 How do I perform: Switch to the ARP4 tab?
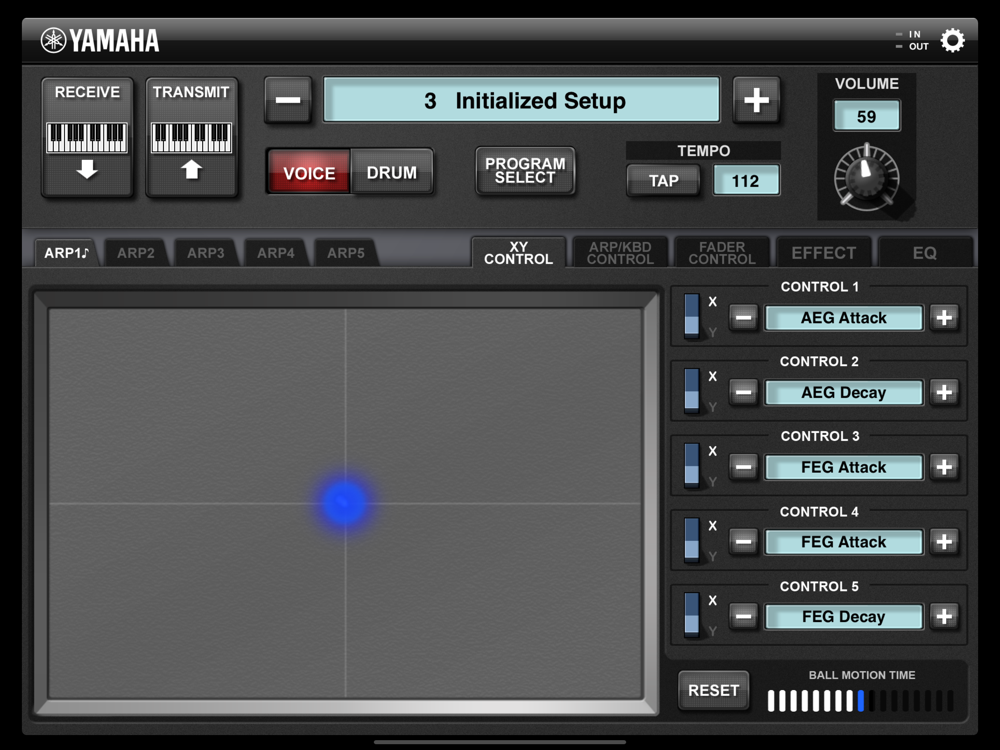pyautogui.click(x=276, y=253)
